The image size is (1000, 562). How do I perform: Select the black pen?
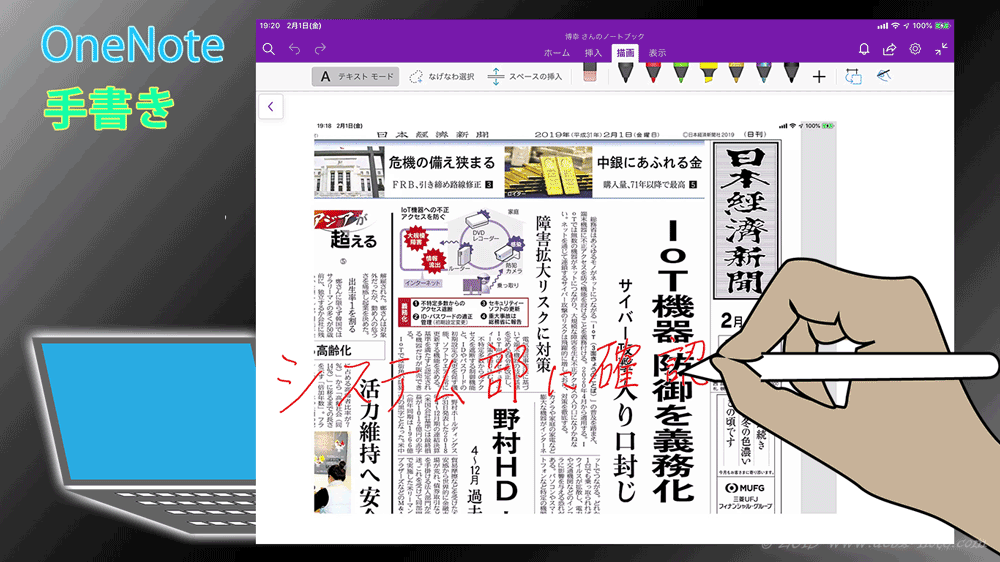coord(625,73)
